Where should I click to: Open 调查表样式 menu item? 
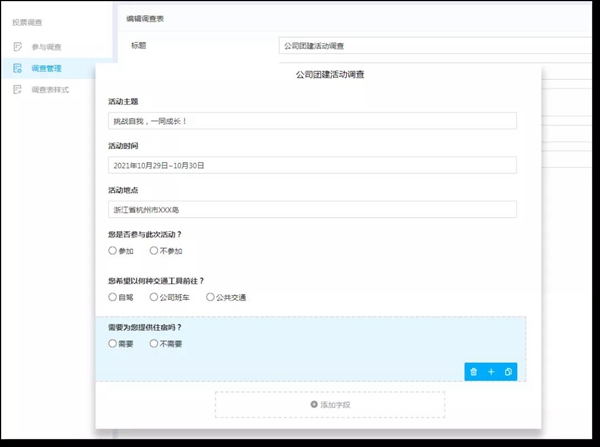[x=50, y=90]
